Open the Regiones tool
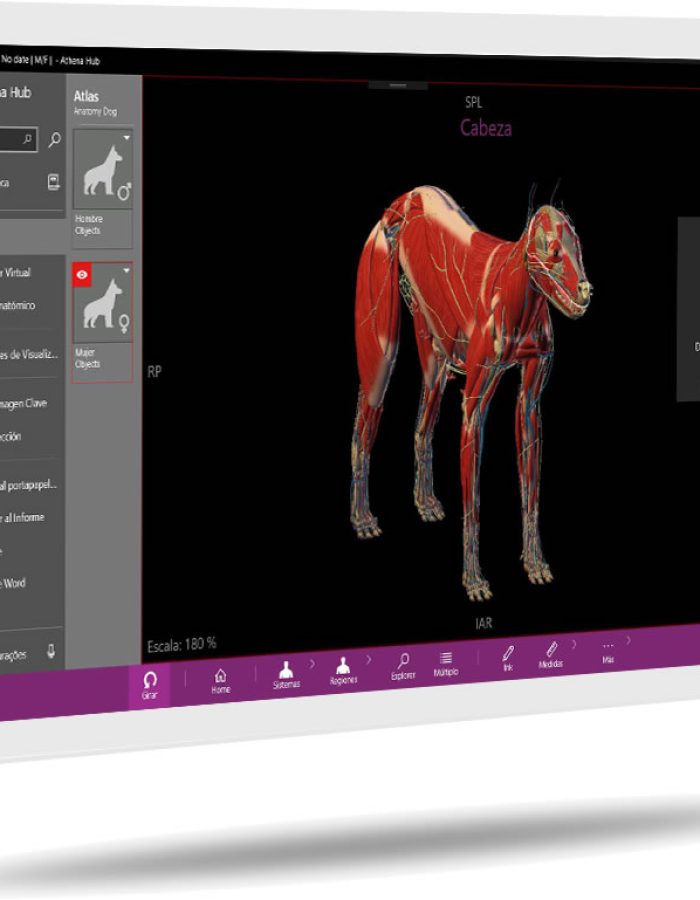The height and width of the screenshot is (900, 700). click(343, 671)
